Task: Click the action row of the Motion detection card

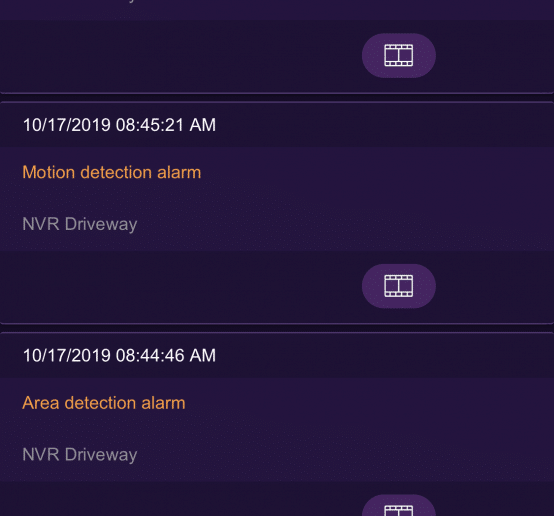Action: (x=277, y=287)
